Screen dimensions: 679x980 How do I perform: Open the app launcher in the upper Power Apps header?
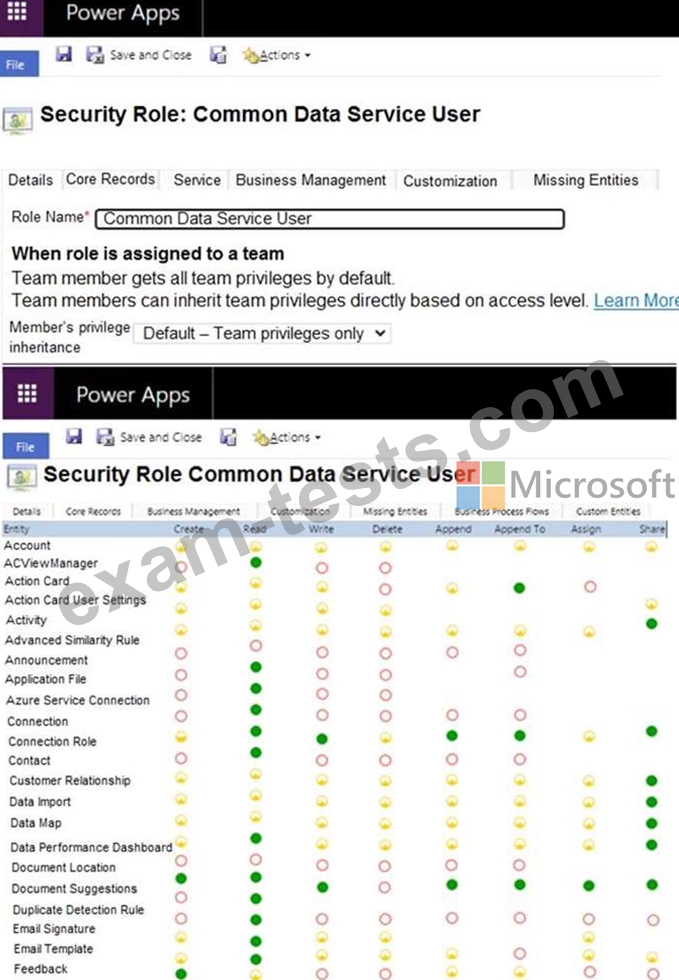(x=20, y=13)
